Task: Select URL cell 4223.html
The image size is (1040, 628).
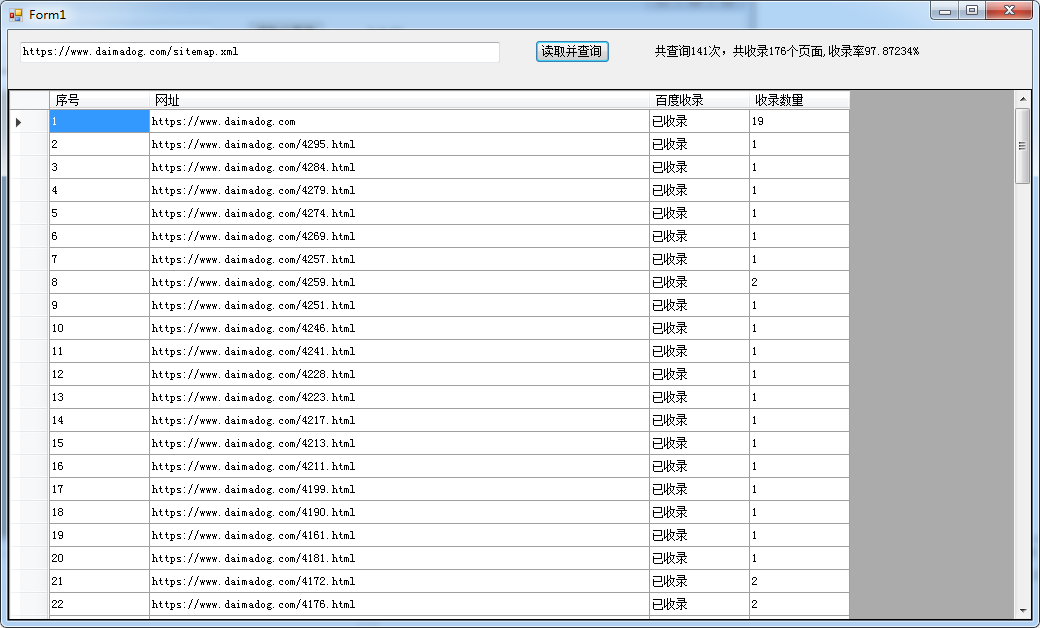Action: pos(399,397)
